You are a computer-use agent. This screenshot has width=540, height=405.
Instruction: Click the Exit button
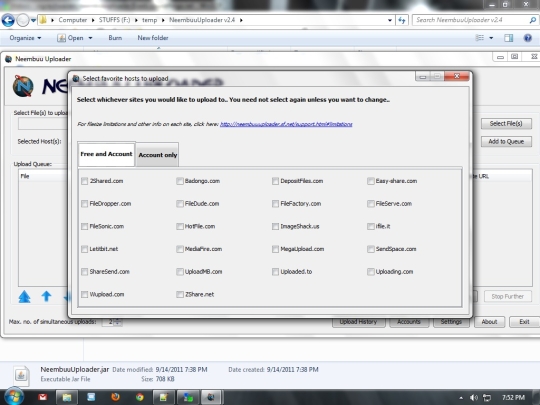pos(524,322)
